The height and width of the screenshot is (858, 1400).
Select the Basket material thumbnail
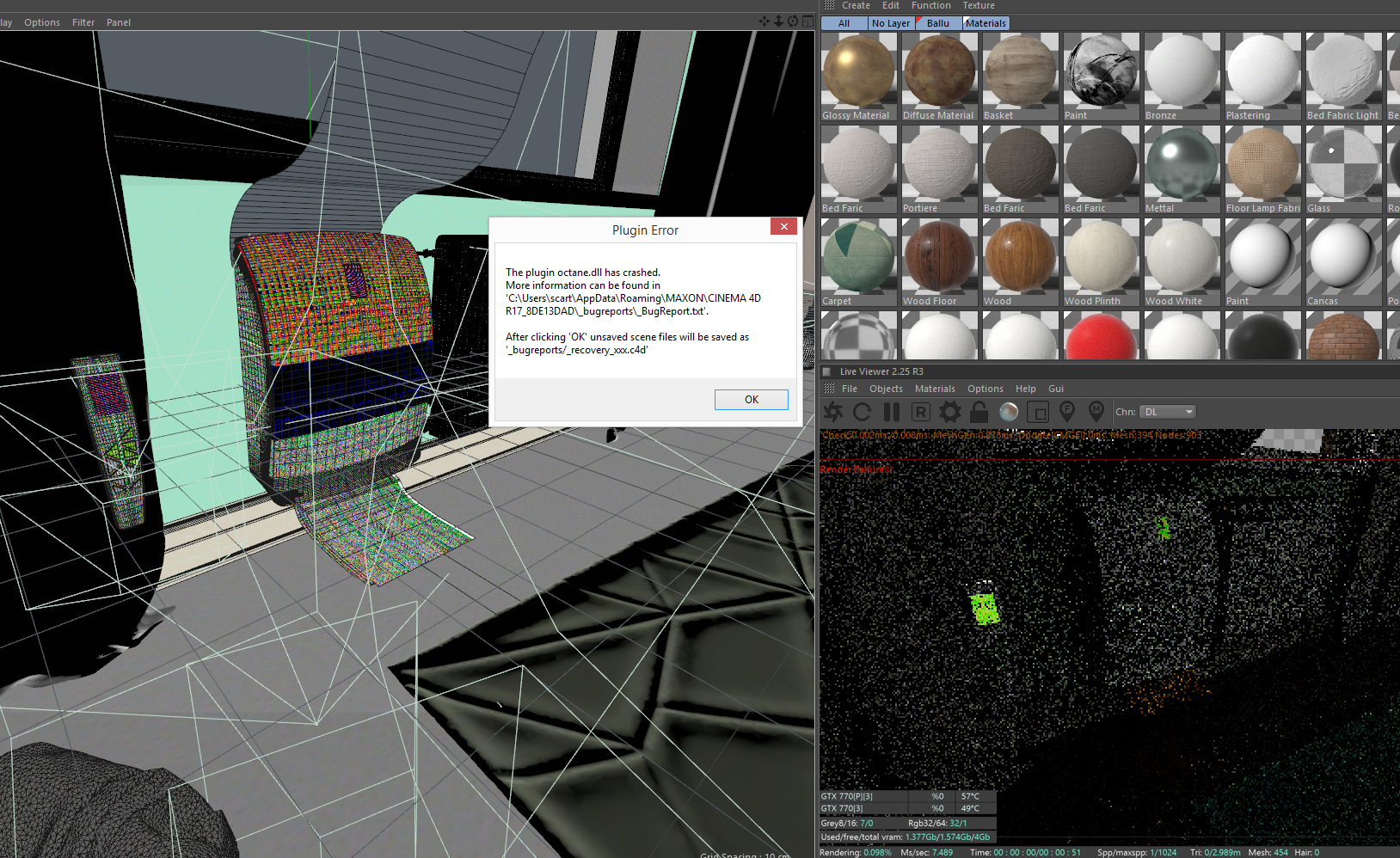pos(1021,77)
